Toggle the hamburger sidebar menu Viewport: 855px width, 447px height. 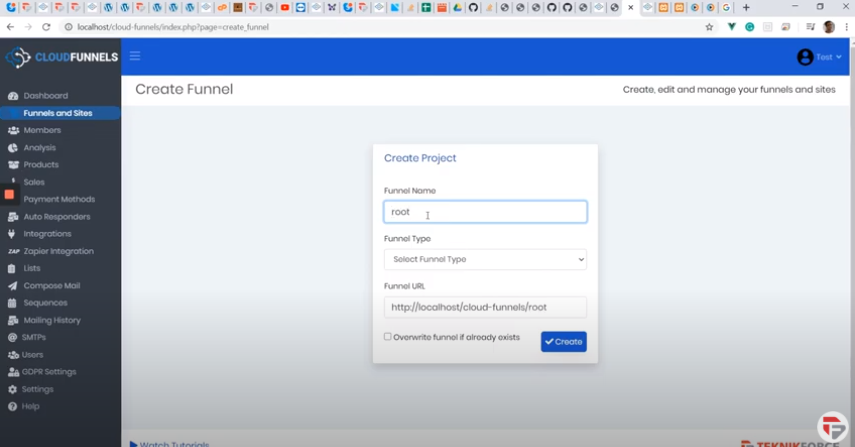point(135,56)
